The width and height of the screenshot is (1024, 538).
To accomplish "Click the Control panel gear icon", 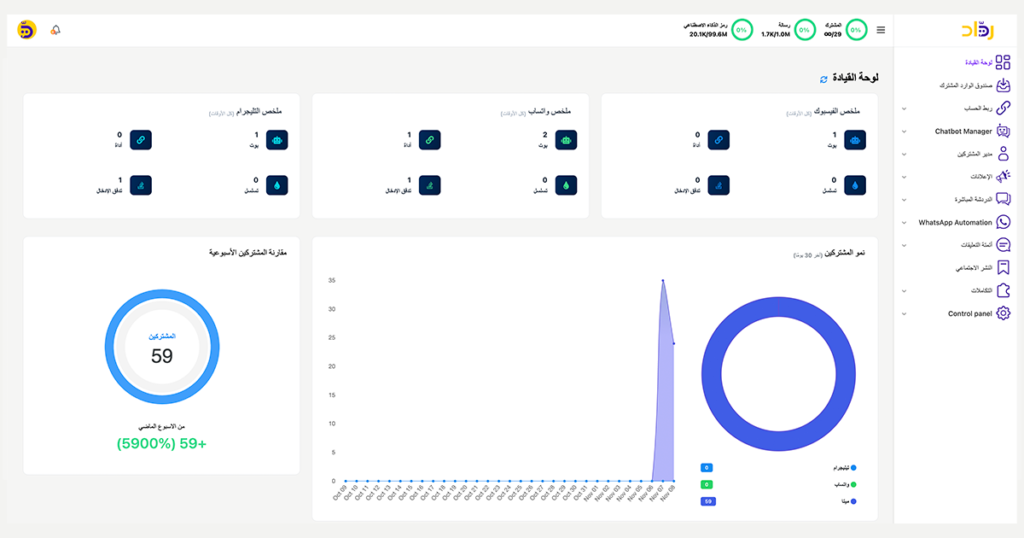I will (1003, 313).
